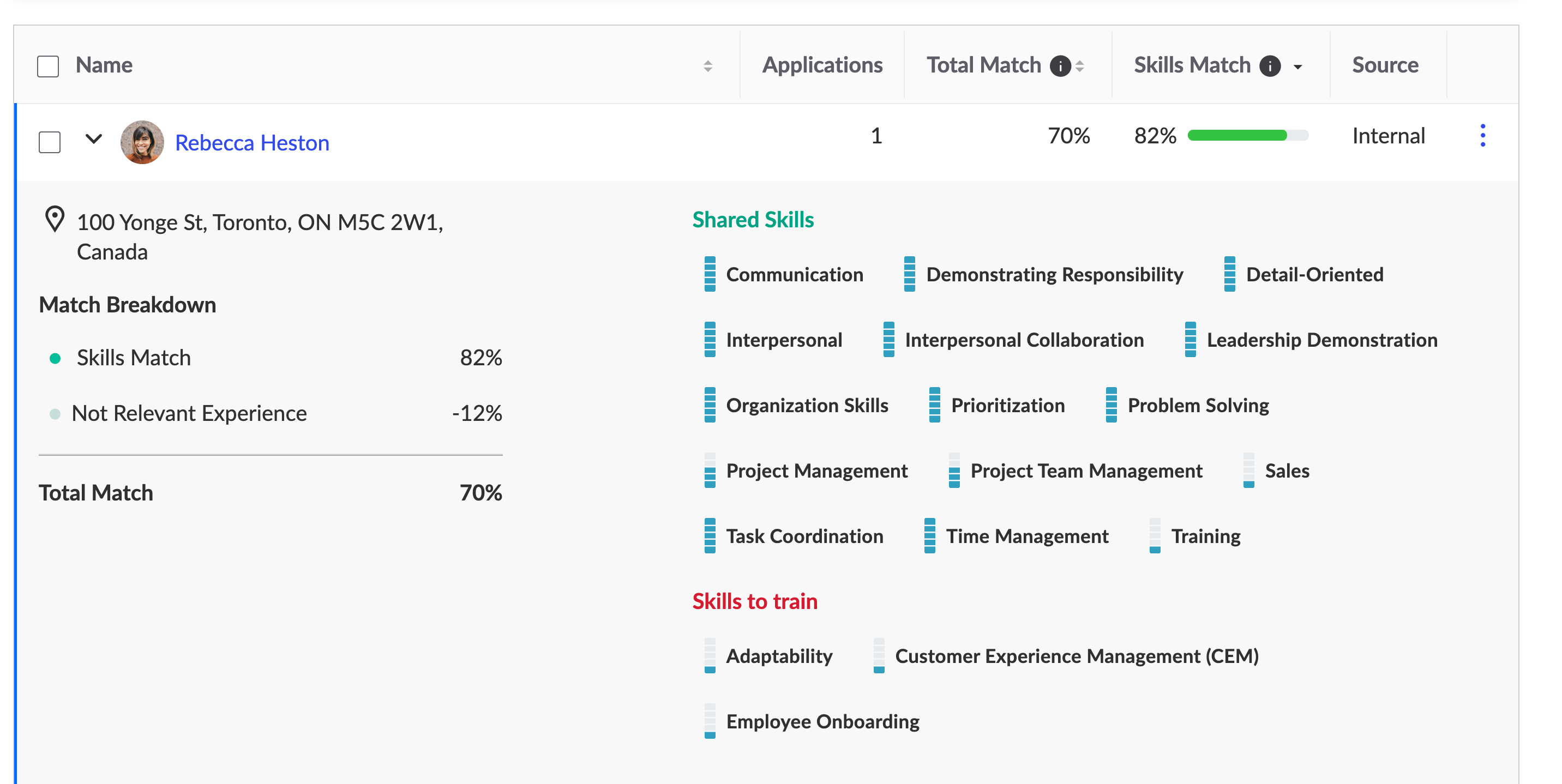Click the Project Management skill level icon

tap(710, 471)
